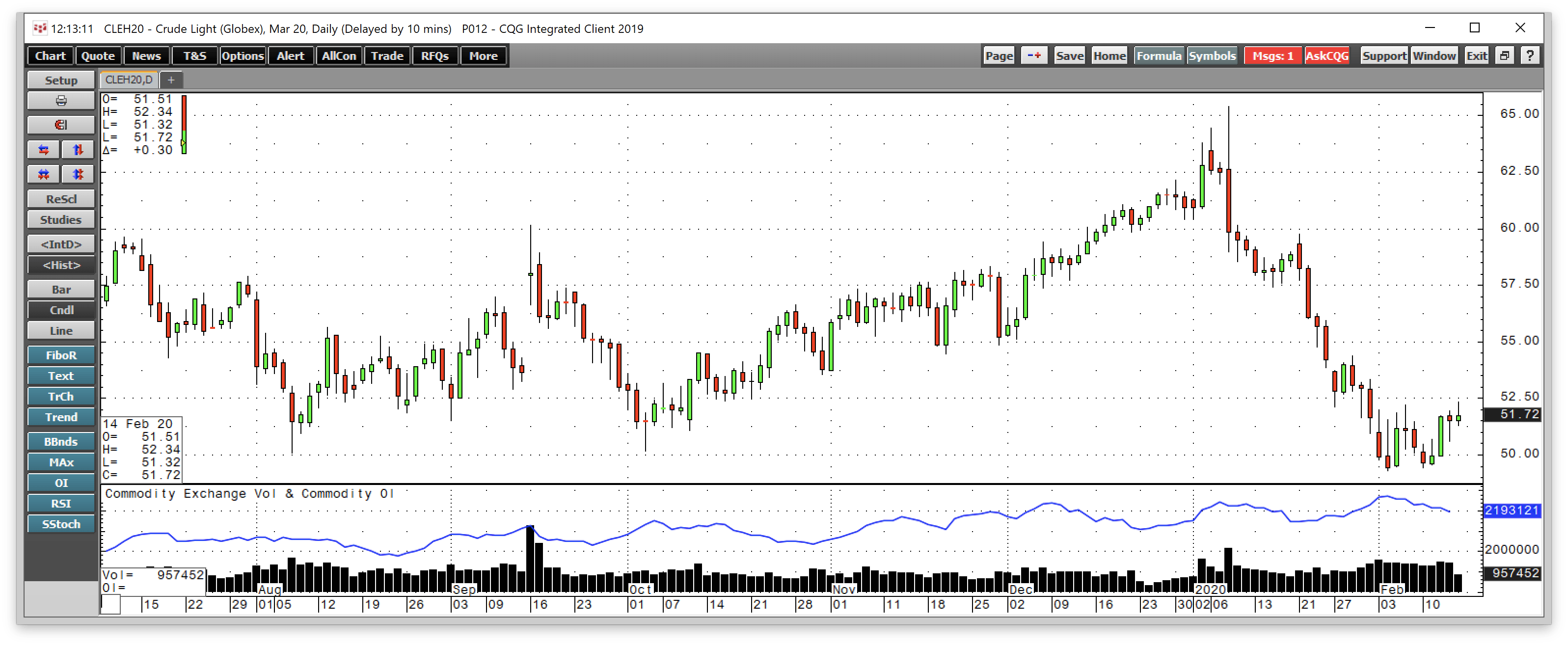Add the OI open interest study
Image resolution: width=1568 pixels, height=645 pixels.
click(x=61, y=483)
